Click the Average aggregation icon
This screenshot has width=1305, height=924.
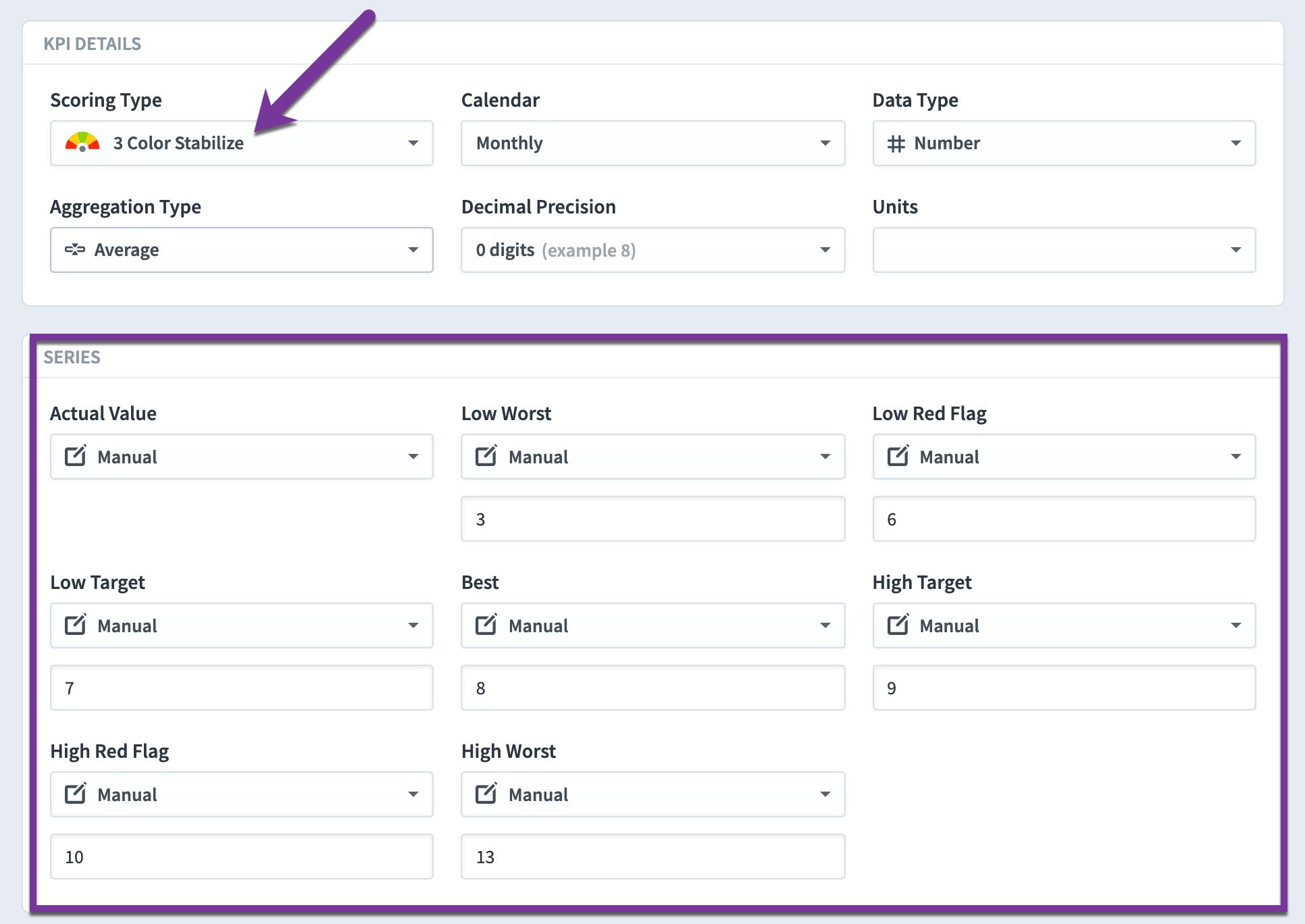click(x=75, y=250)
